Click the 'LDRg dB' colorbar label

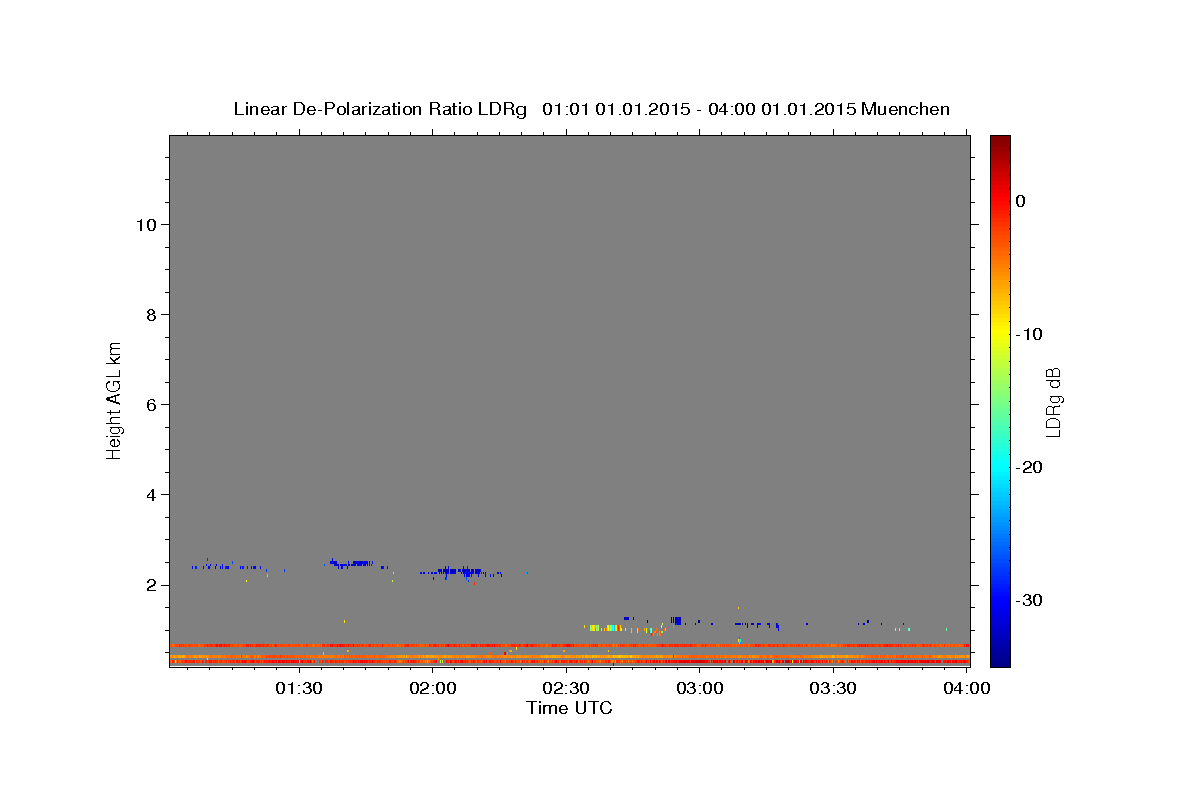pyautogui.click(x=1053, y=402)
